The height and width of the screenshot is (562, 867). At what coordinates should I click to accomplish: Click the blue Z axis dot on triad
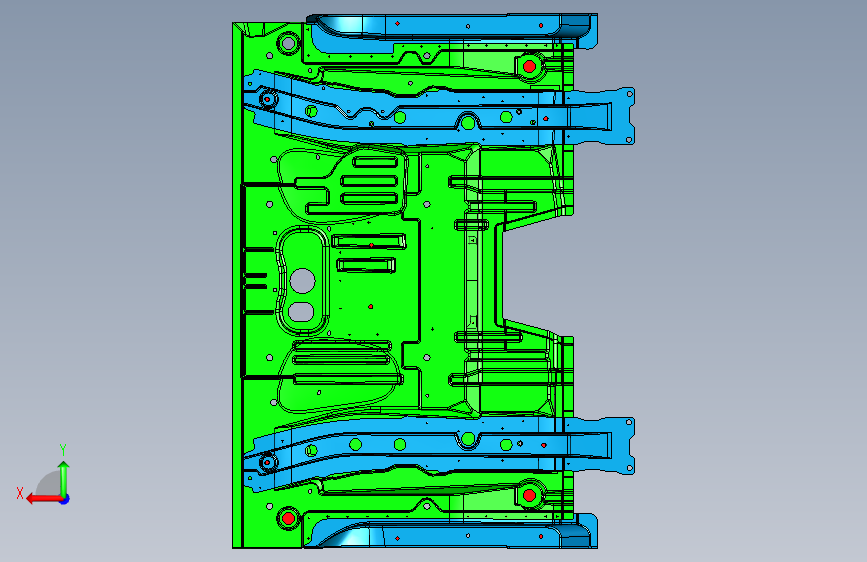coord(65,500)
